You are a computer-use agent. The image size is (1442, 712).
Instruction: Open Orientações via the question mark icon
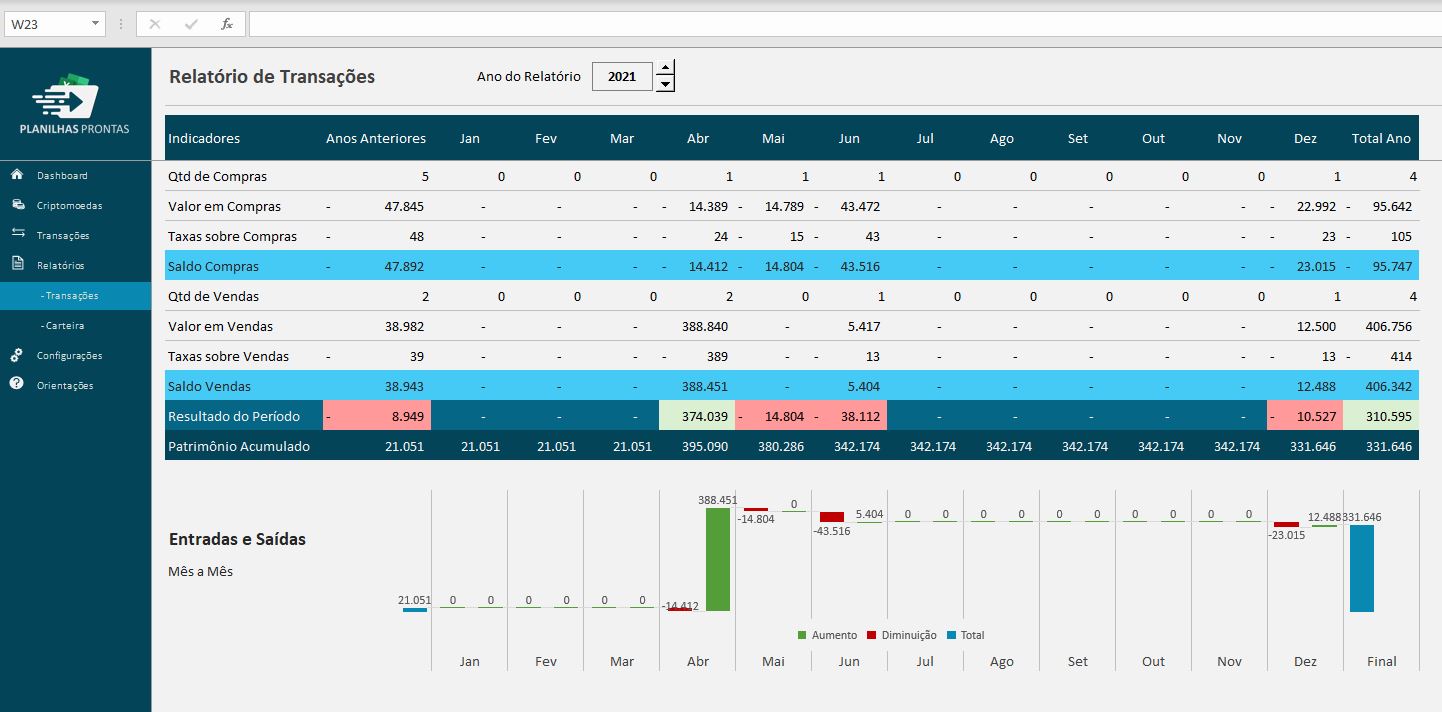pos(17,385)
